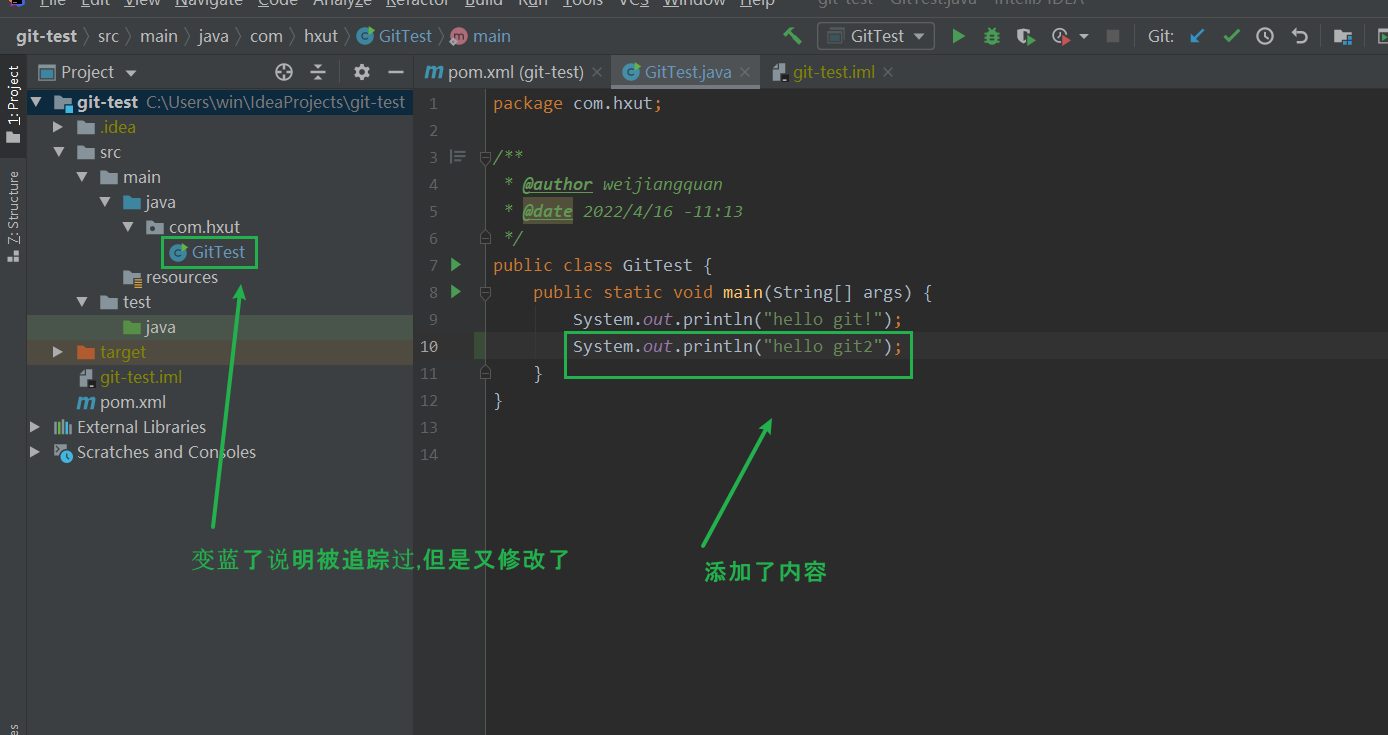This screenshot has height=735, width=1388.
Task: Hide the Project tool window
Action: tap(395, 72)
